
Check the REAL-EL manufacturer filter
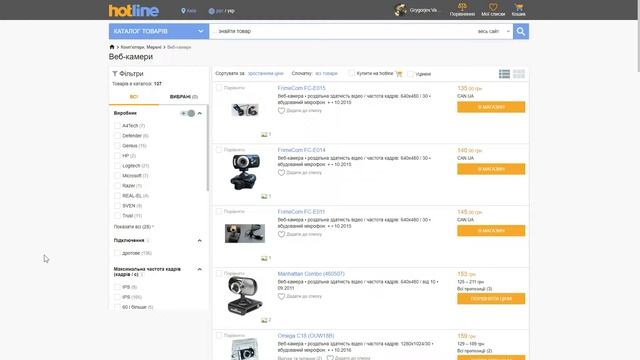tap(118, 196)
